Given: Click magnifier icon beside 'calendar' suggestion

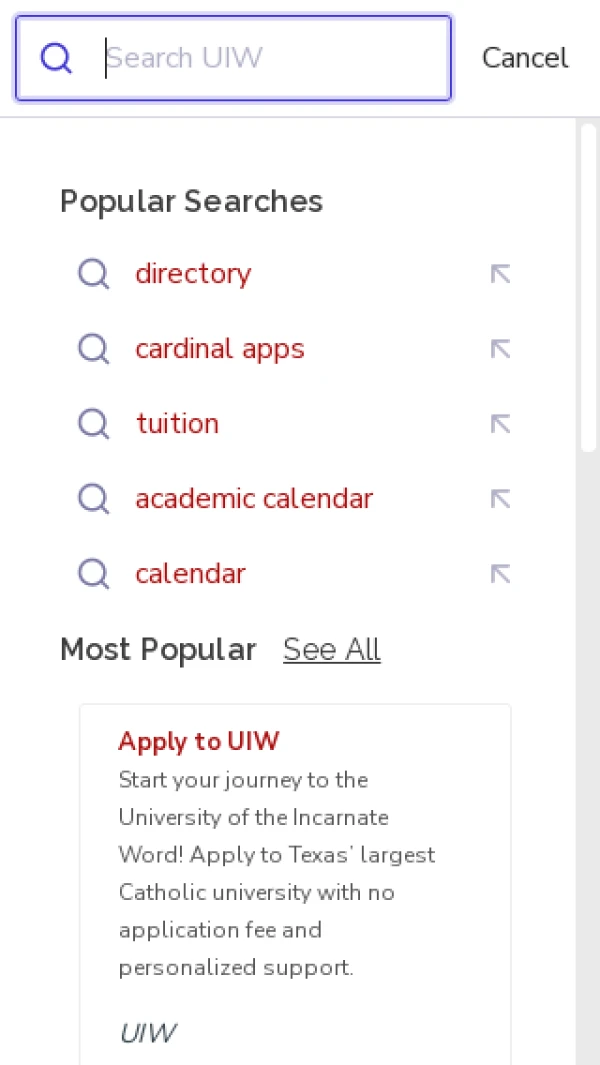Looking at the screenshot, I should click(93, 573).
